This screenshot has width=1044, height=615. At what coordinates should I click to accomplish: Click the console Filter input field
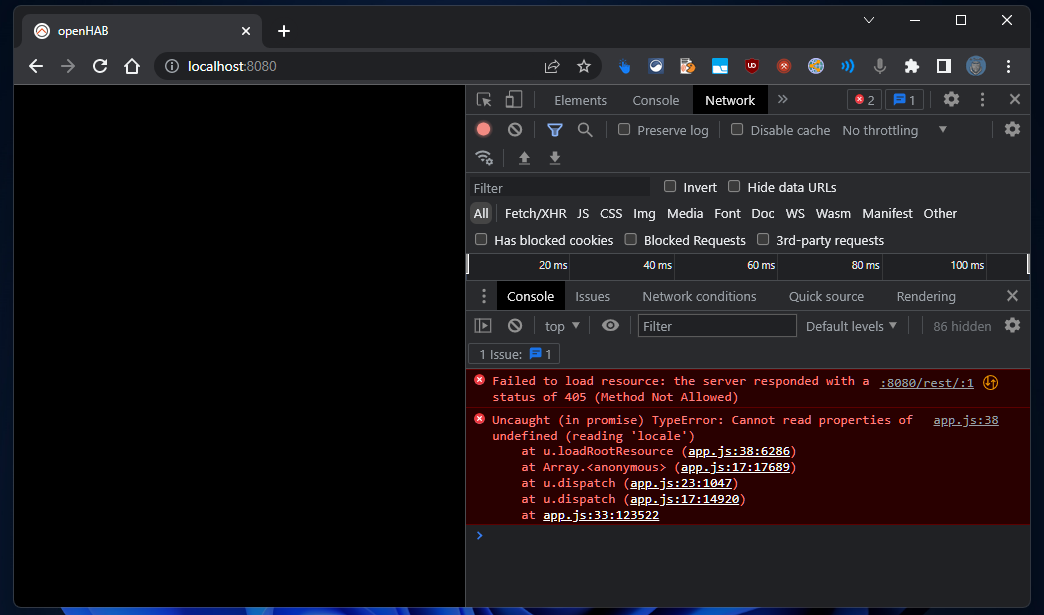click(x=717, y=326)
